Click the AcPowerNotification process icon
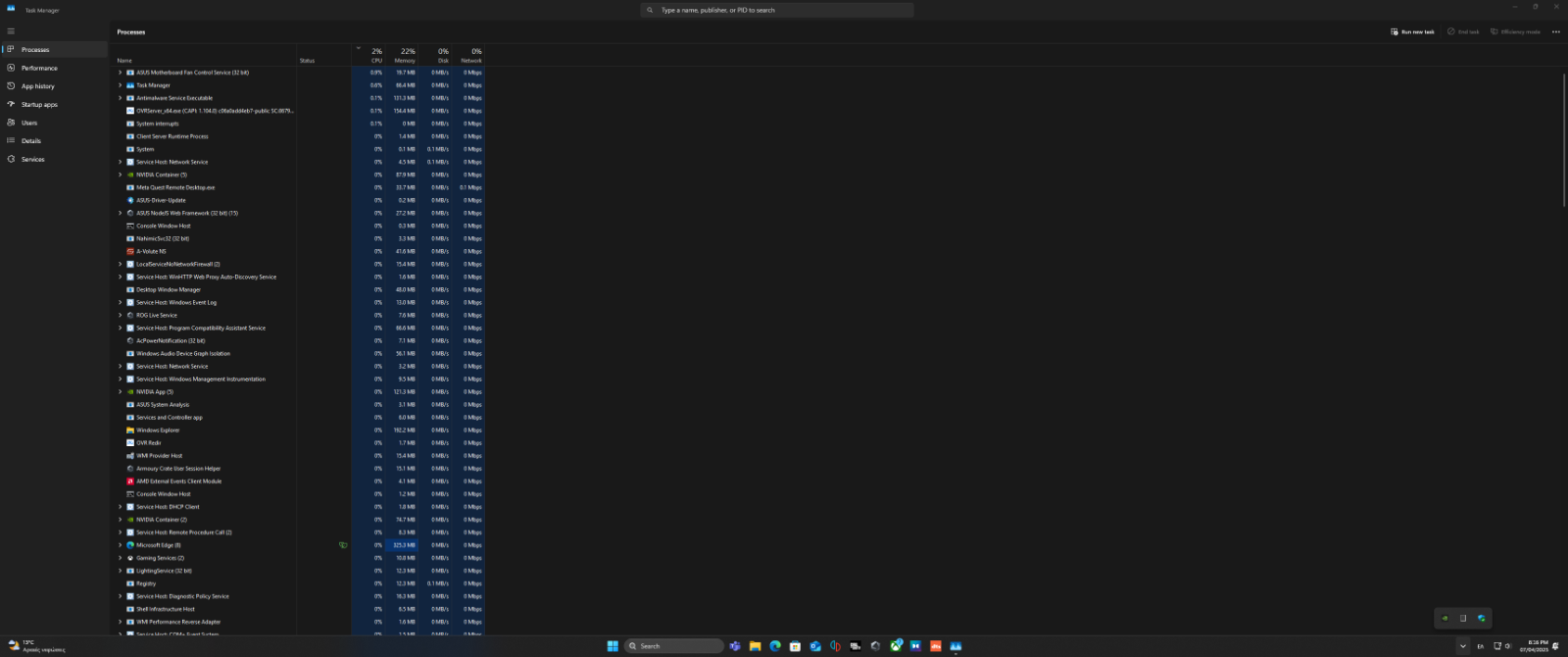 (x=130, y=340)
